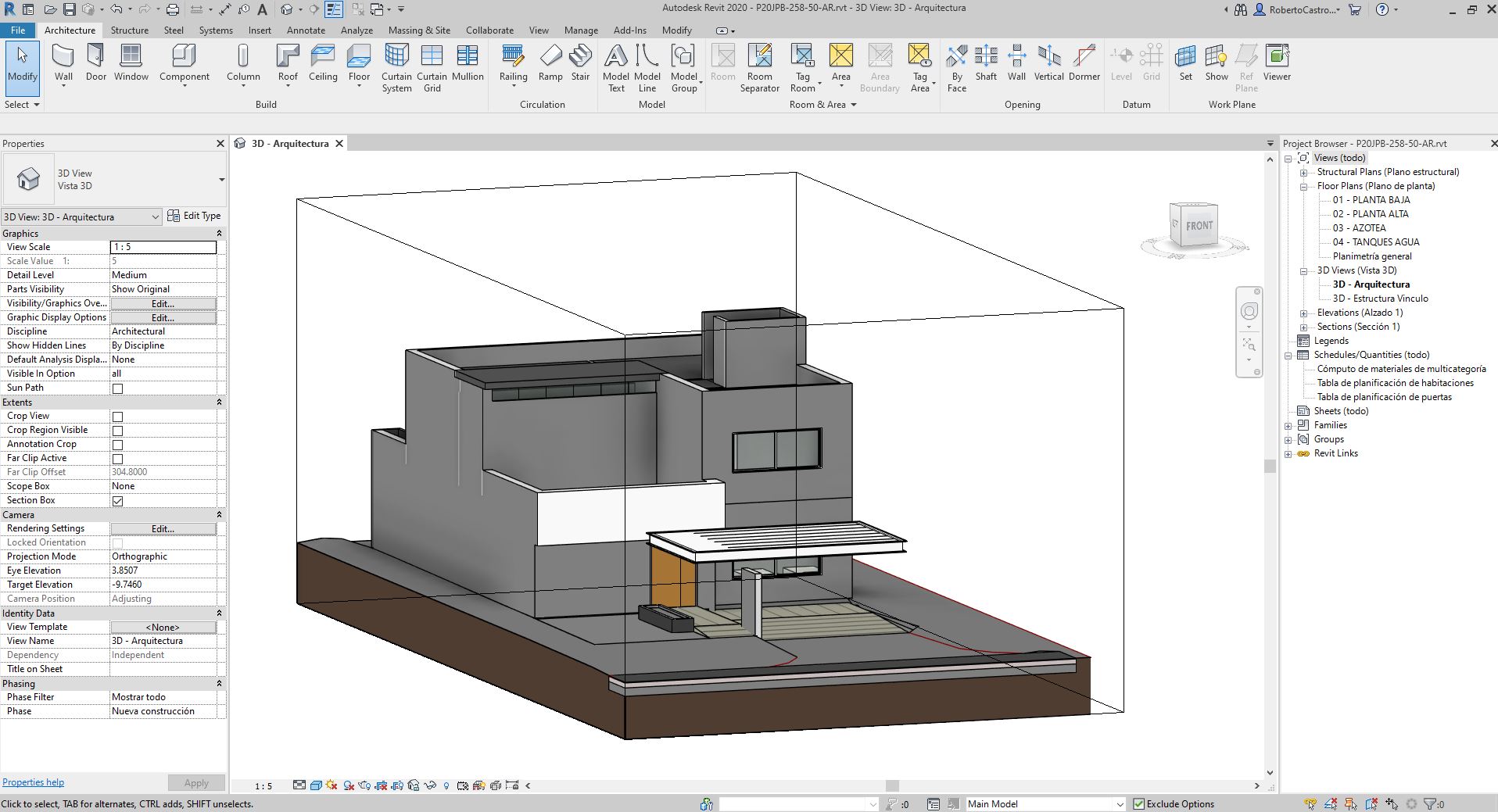The image size is (1498, 812).
Task: Enable the Crop Region Visible checkbox
Action: point(117,431)
